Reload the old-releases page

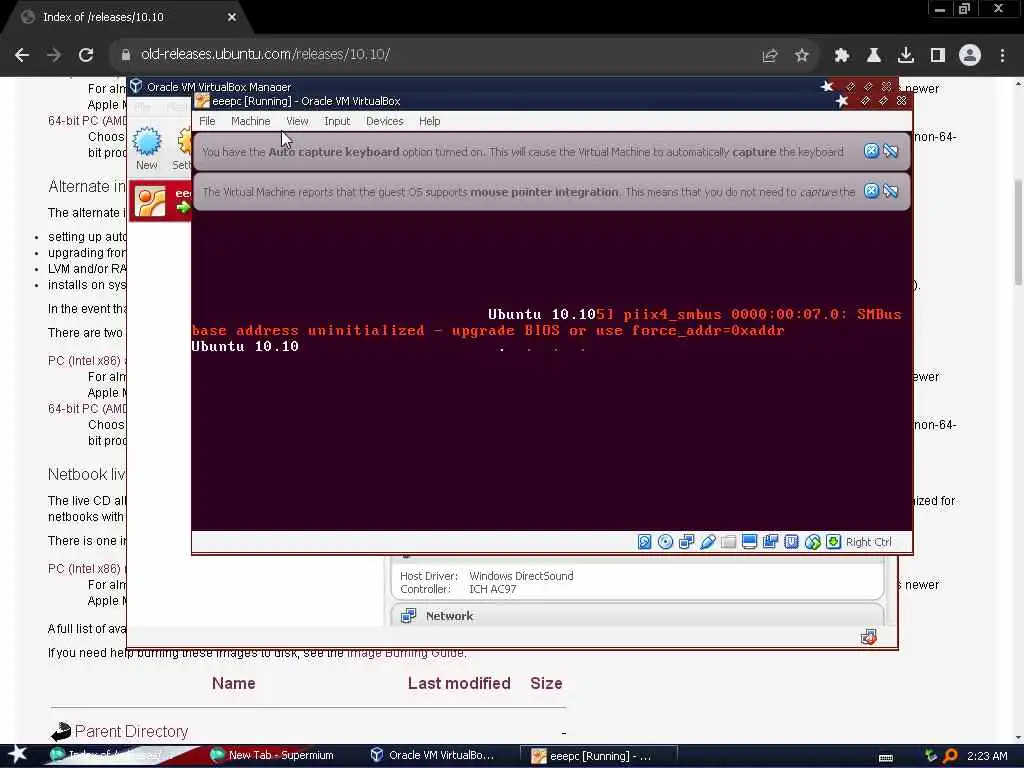click(x=86, y=55)
